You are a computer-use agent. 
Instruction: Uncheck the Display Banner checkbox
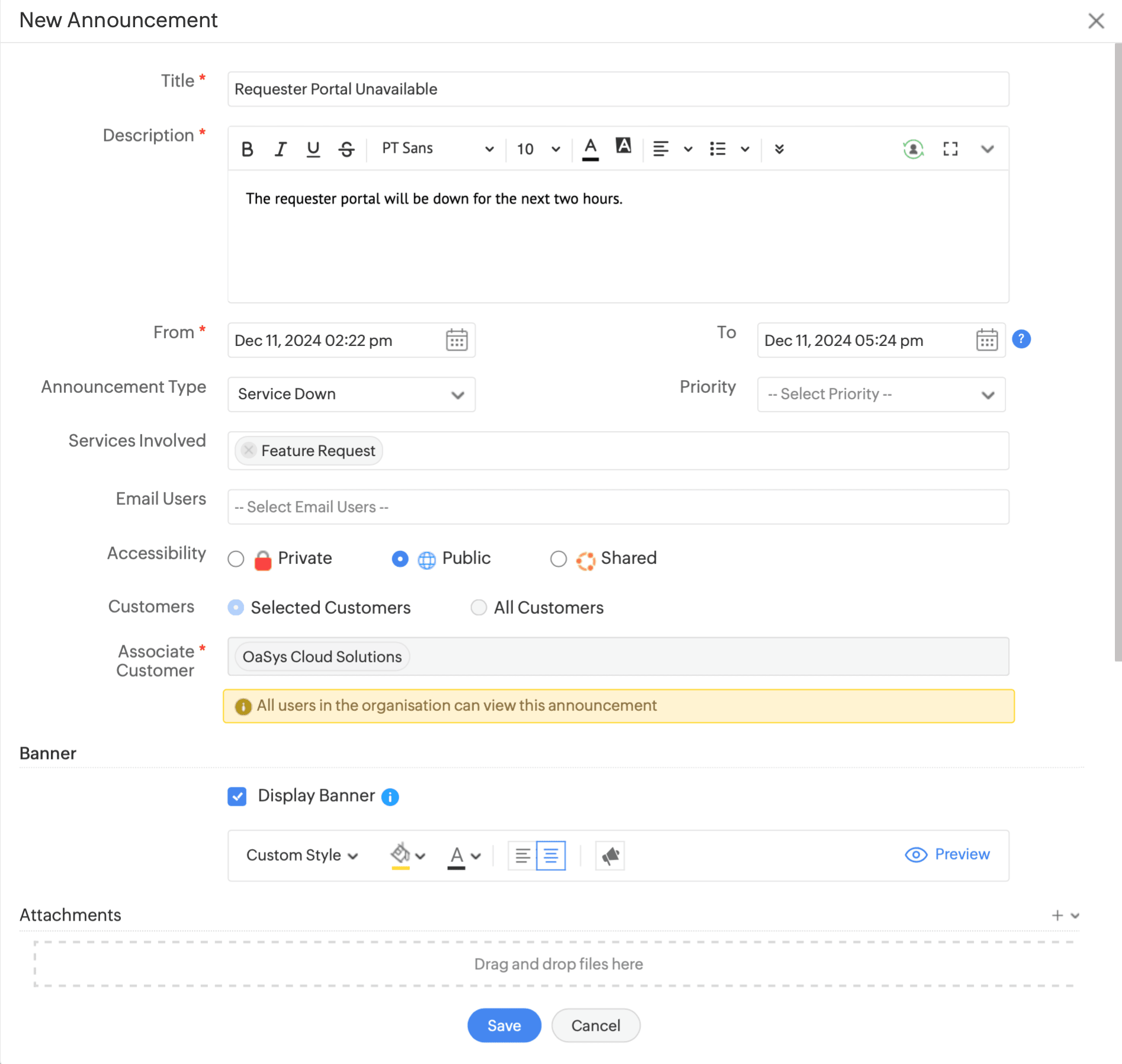237,796
